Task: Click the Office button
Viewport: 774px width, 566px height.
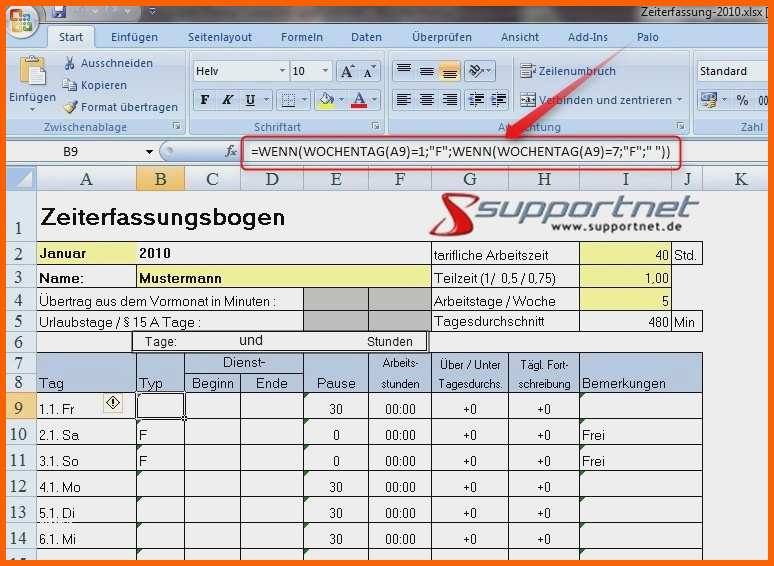Action: coord(20,19)
